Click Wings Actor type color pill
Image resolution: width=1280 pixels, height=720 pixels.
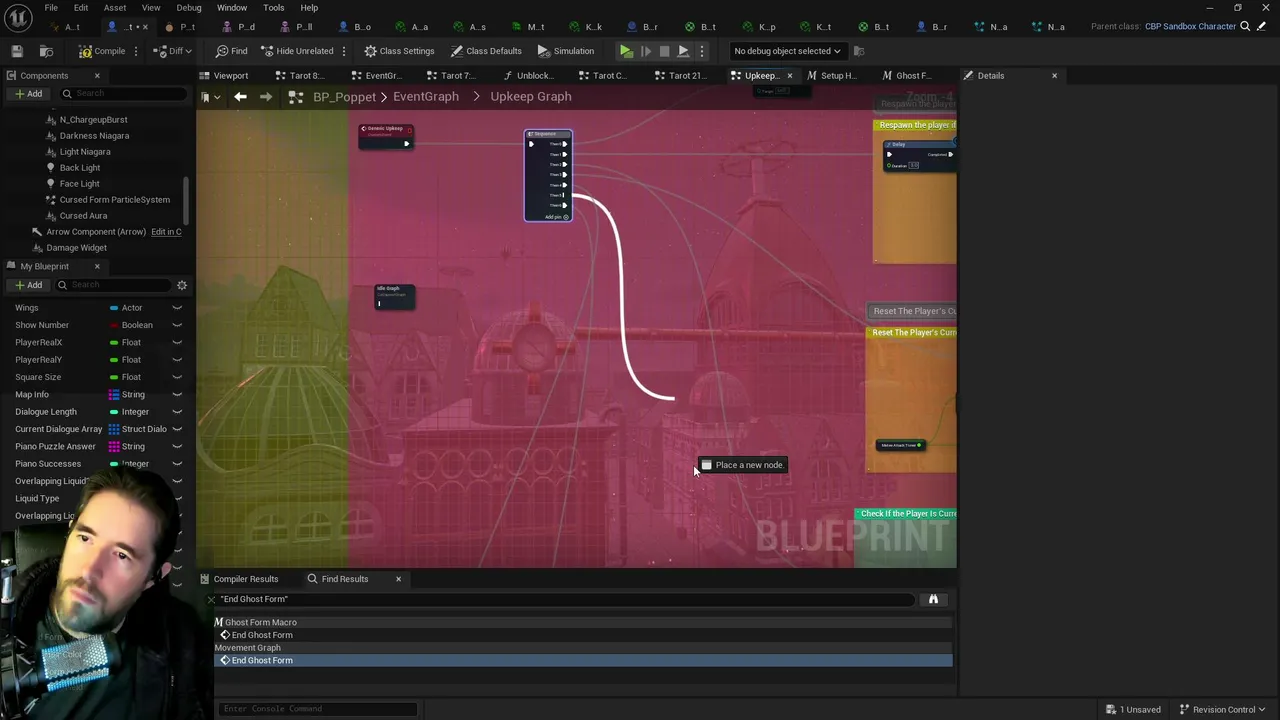[114, 308]
